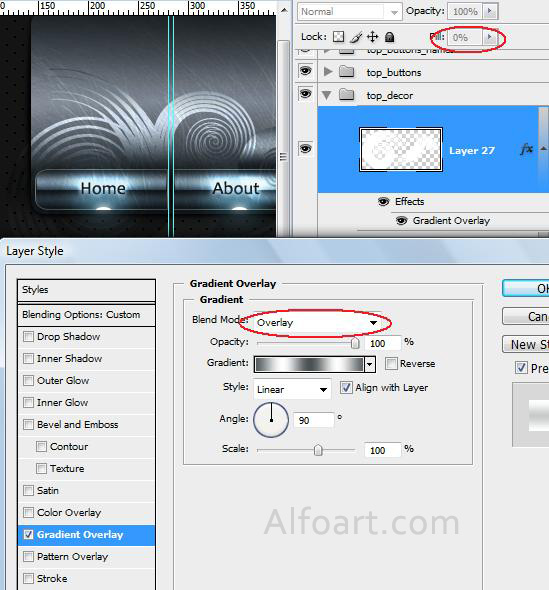The height and width of the screenshot is (590, 549).
Task: Click the lock position move icon
Action: [373, 37]
